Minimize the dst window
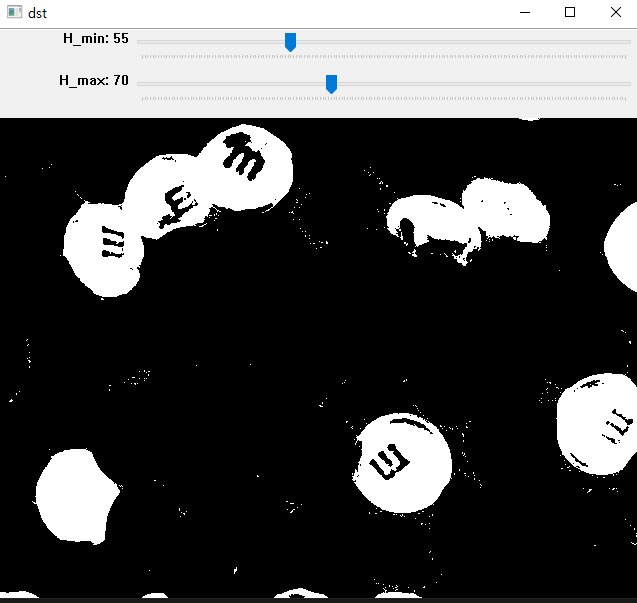Viewport: 637px width, 603px height. [x=525, y=13]
